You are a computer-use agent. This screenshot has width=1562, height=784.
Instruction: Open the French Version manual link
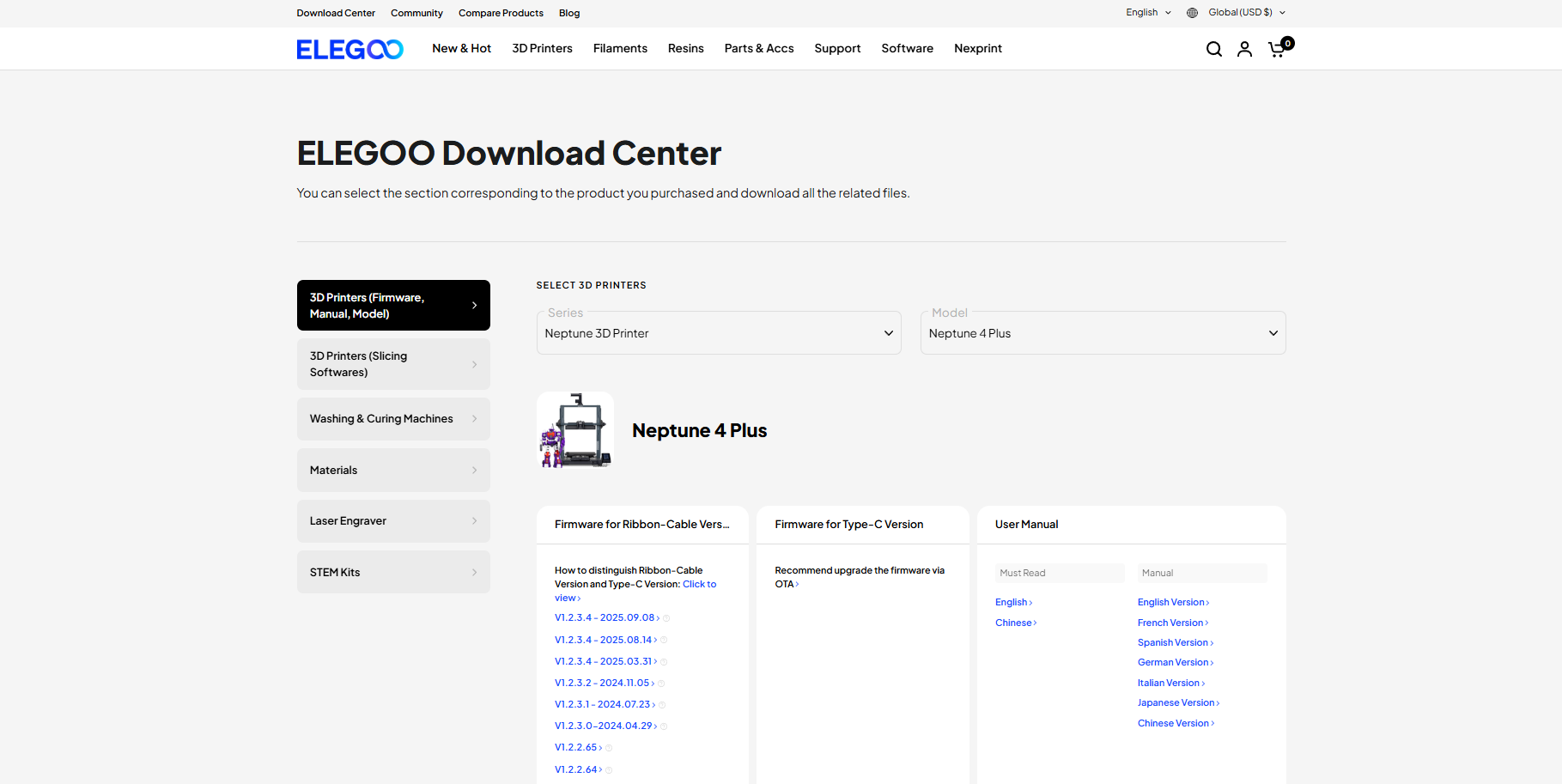click(1171, 623)
